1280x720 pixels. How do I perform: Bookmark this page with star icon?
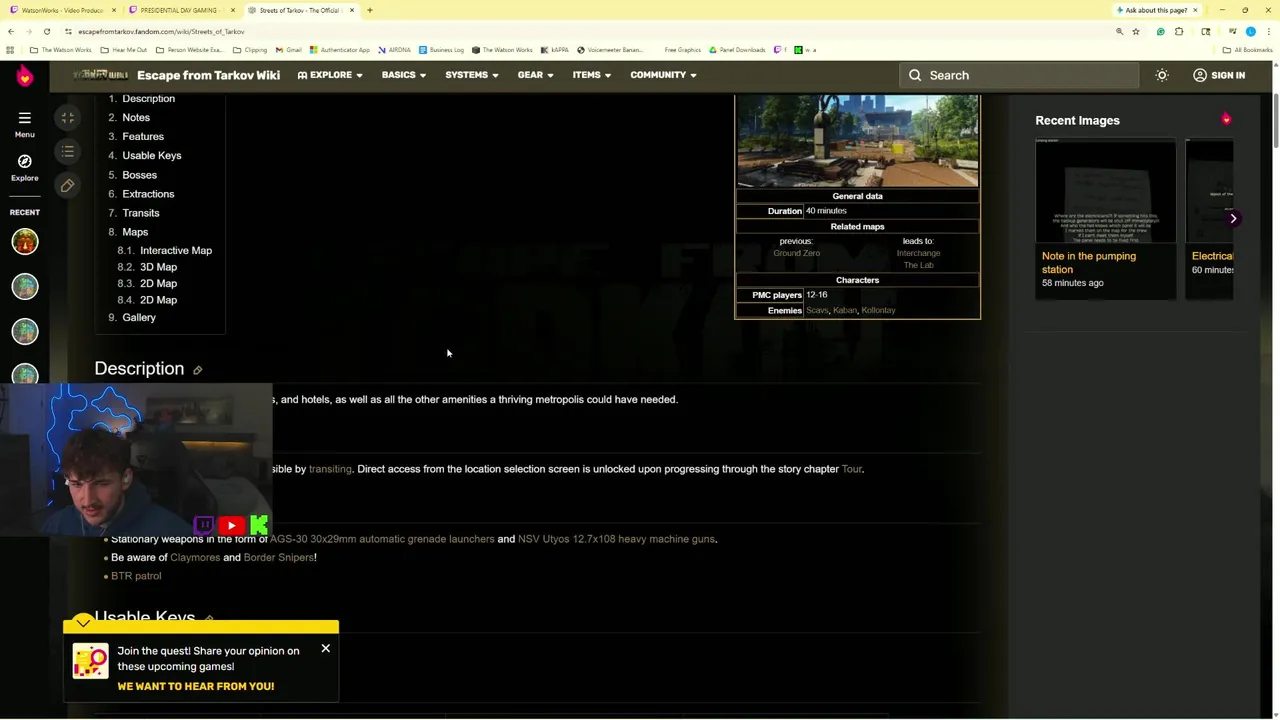[1136, 32]
